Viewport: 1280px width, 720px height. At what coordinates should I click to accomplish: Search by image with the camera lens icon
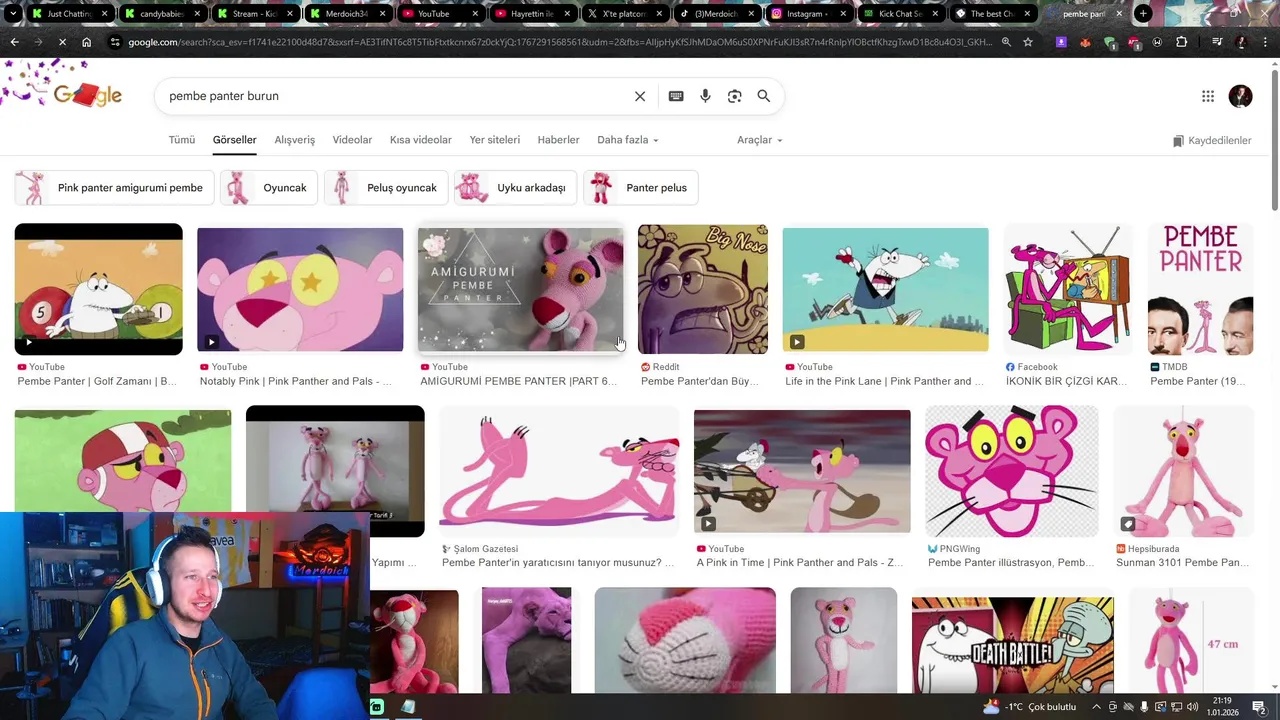pyautogui.click(x=735, y=96)
